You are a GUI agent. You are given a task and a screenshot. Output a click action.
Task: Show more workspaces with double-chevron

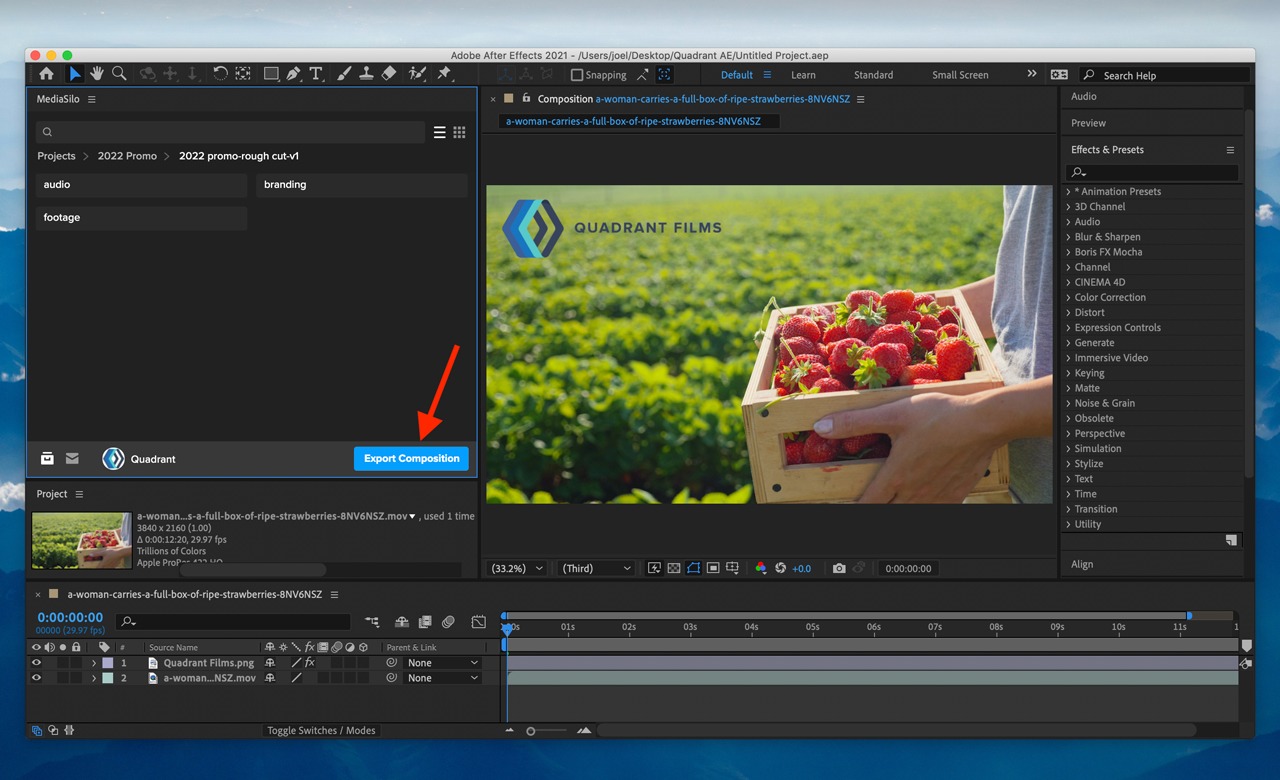click(1032, 74)
